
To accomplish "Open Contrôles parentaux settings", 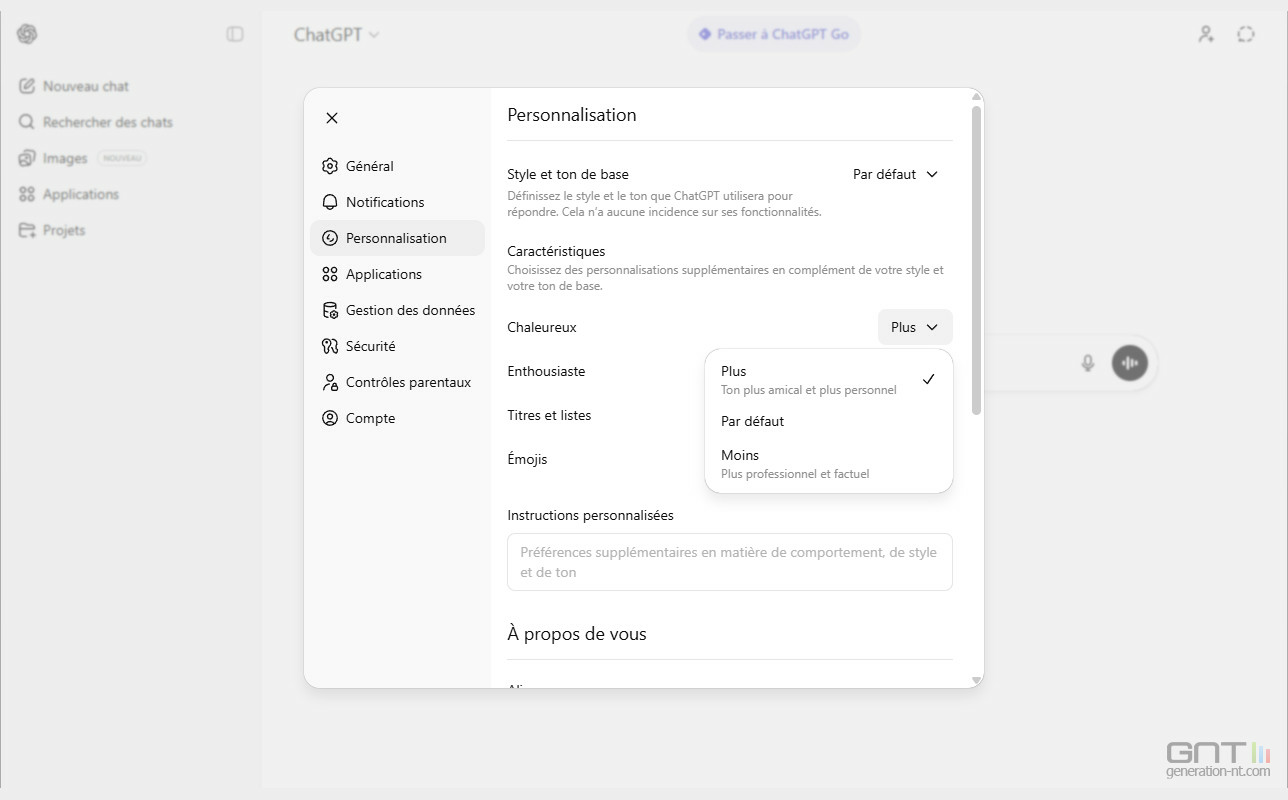I will [x=407, y=382].
